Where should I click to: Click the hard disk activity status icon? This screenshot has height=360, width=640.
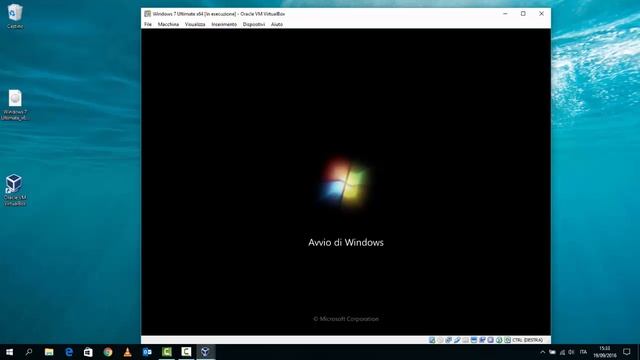432,340
